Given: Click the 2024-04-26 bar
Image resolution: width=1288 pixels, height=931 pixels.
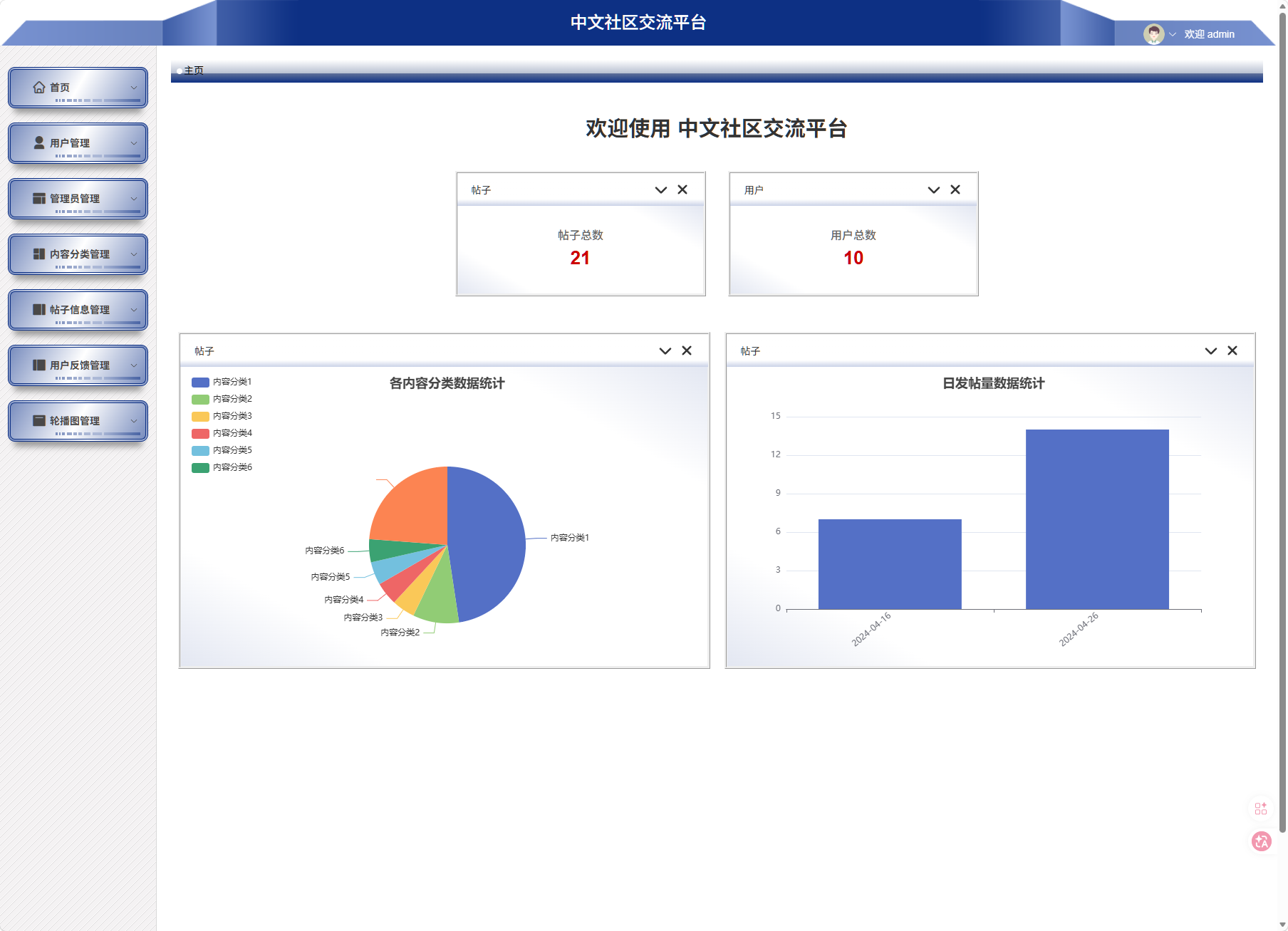Looking at the screenshot, I should [x=1097, y=519].
